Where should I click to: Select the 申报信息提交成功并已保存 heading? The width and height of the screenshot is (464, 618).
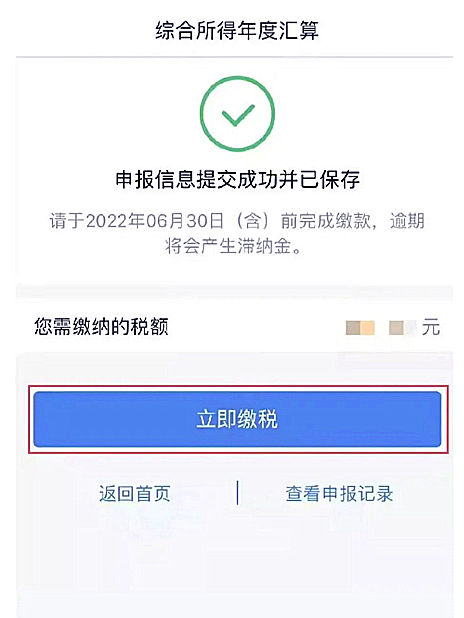click(x=237, y=180)
